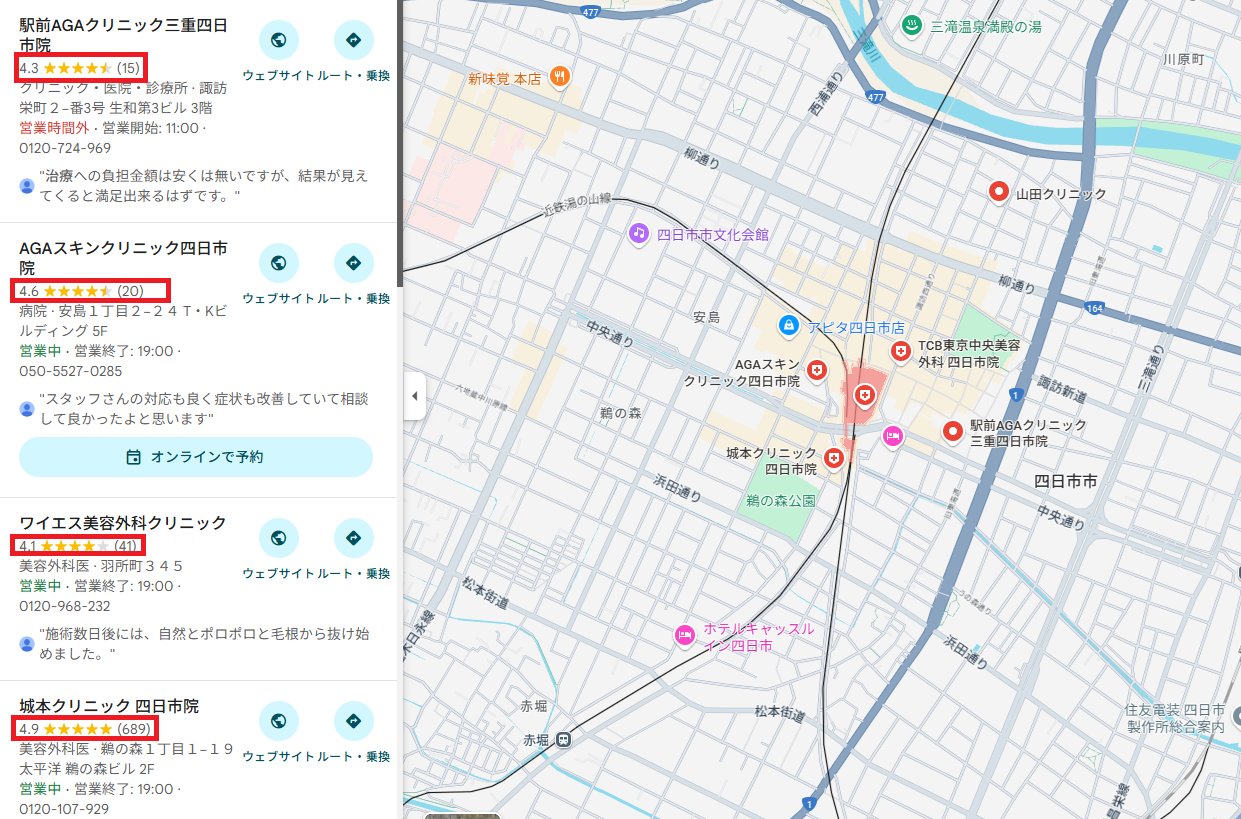Get directions to ワイエス美容外科クリニック

tap(353, 539)
